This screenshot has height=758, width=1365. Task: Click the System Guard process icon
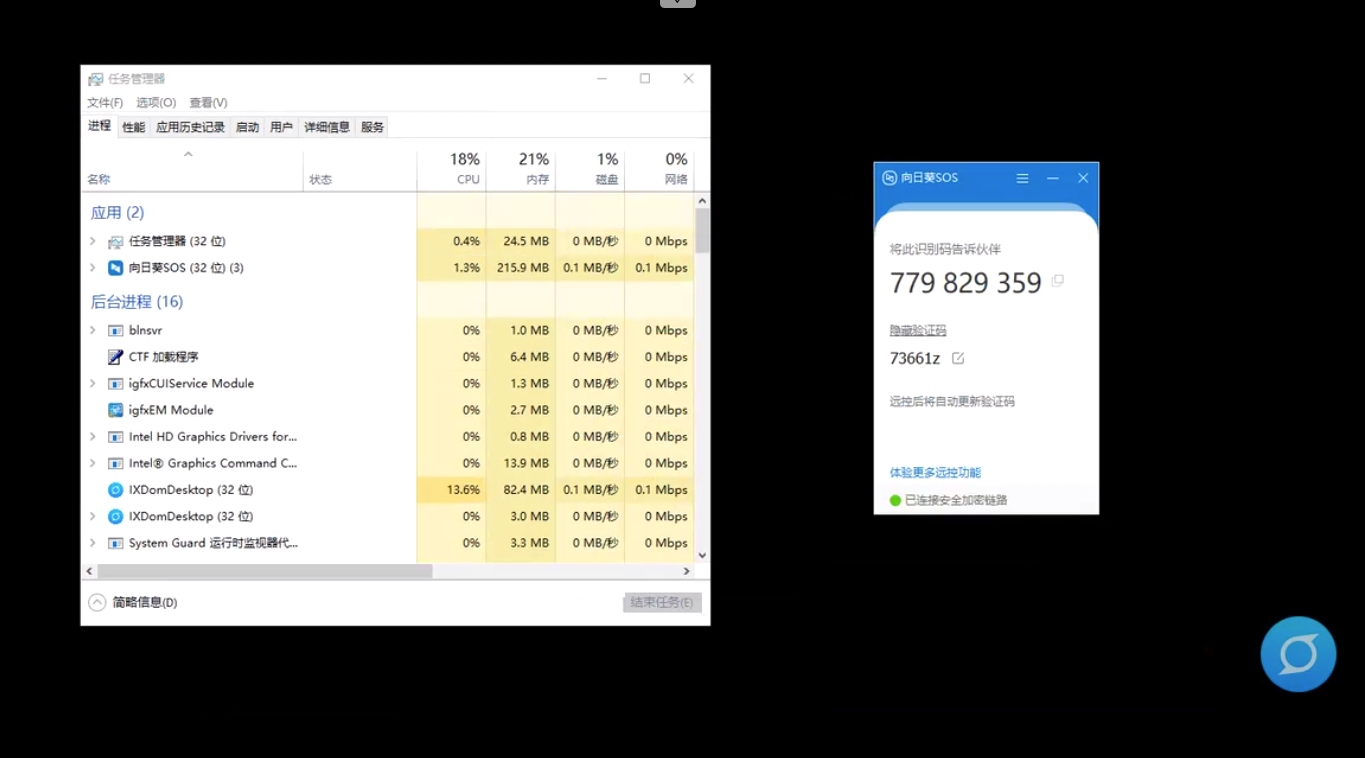tap(115, 543)
